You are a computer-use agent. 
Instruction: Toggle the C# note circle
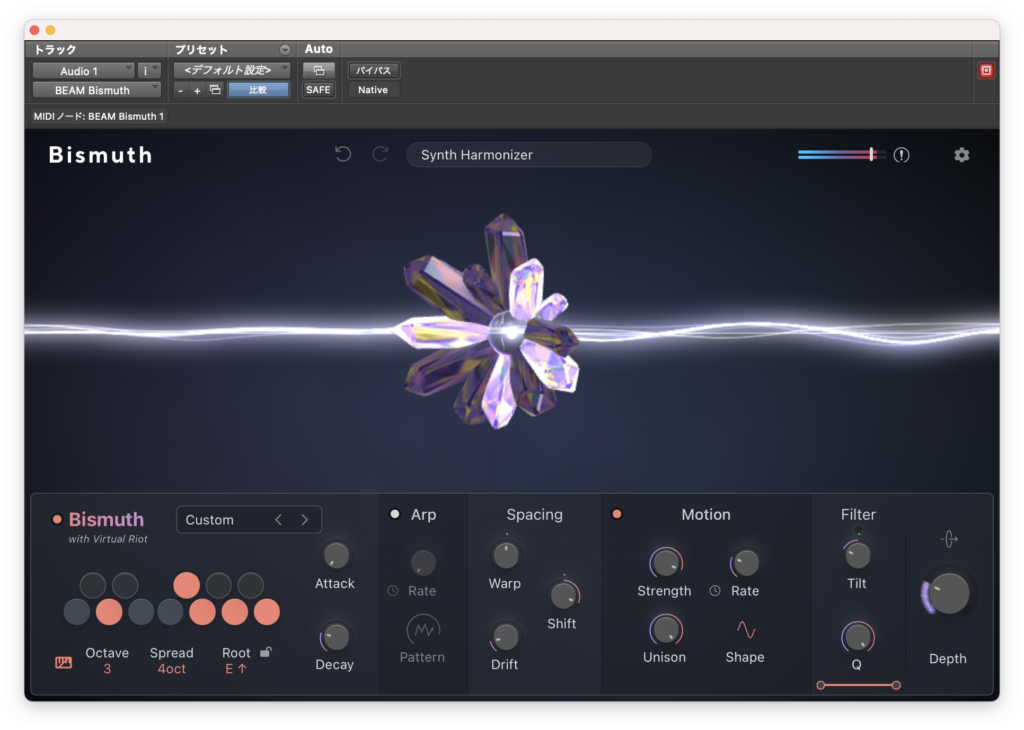(93, 585)
